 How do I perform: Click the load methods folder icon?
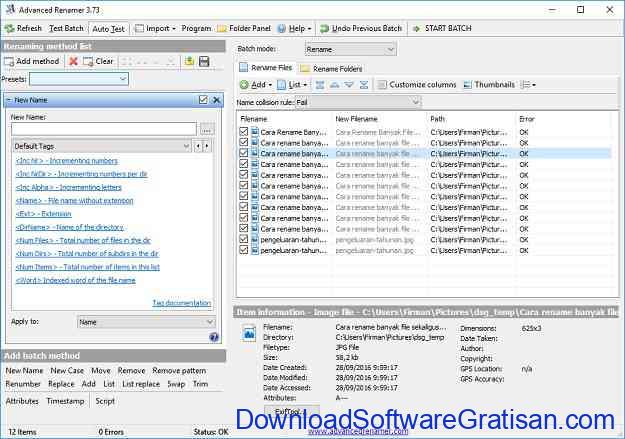click(189, 61)
